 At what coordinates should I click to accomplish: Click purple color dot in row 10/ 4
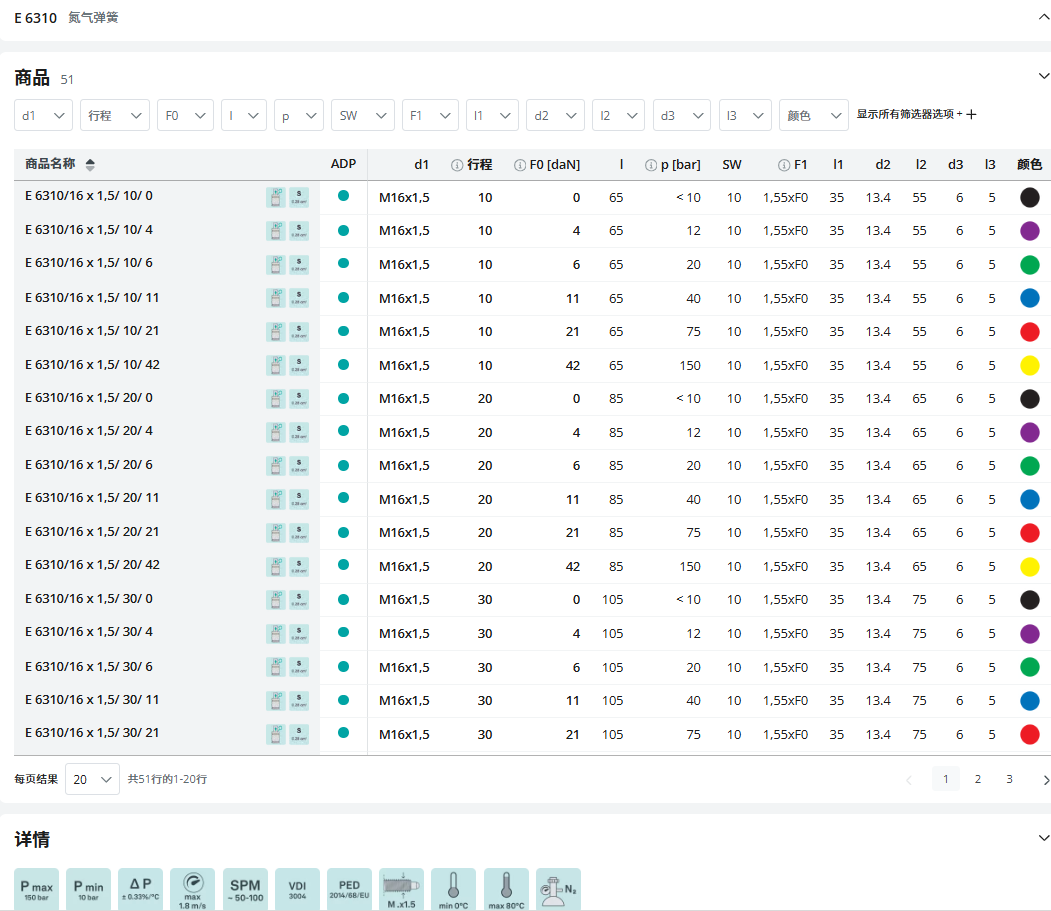point(1030,231)
